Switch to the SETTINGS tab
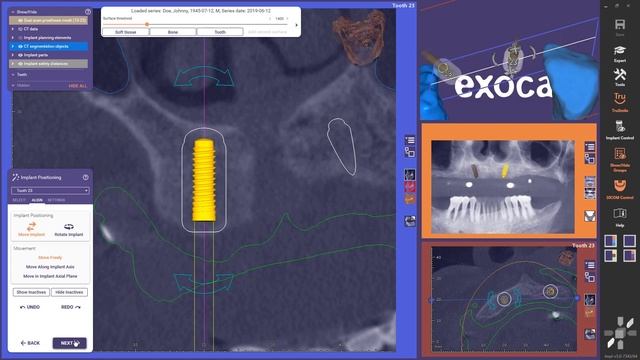Screen dimensions: 640x360 click(x=56, y=200)
